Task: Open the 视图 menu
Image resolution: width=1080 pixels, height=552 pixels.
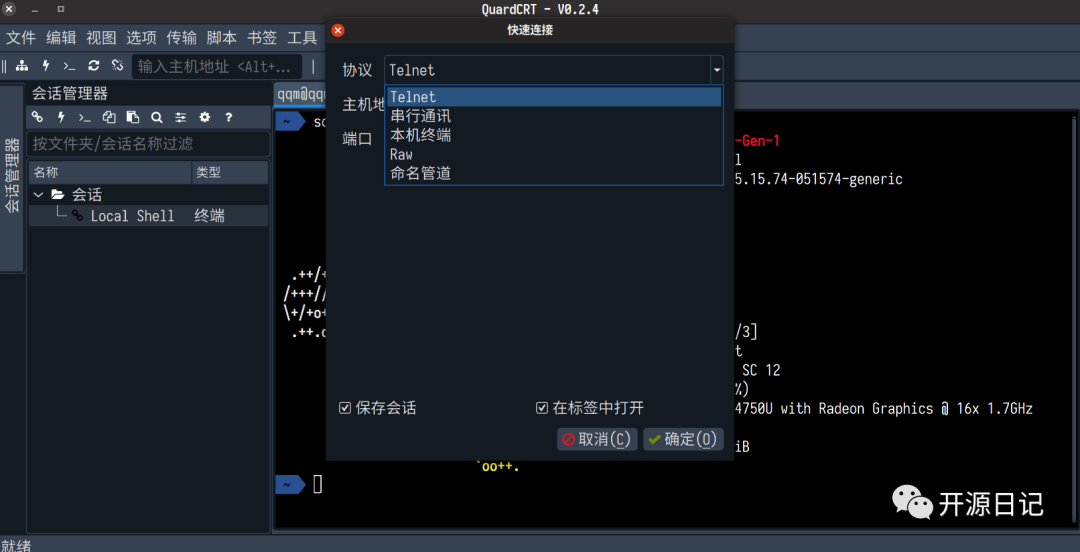Action: click(101, 38)
